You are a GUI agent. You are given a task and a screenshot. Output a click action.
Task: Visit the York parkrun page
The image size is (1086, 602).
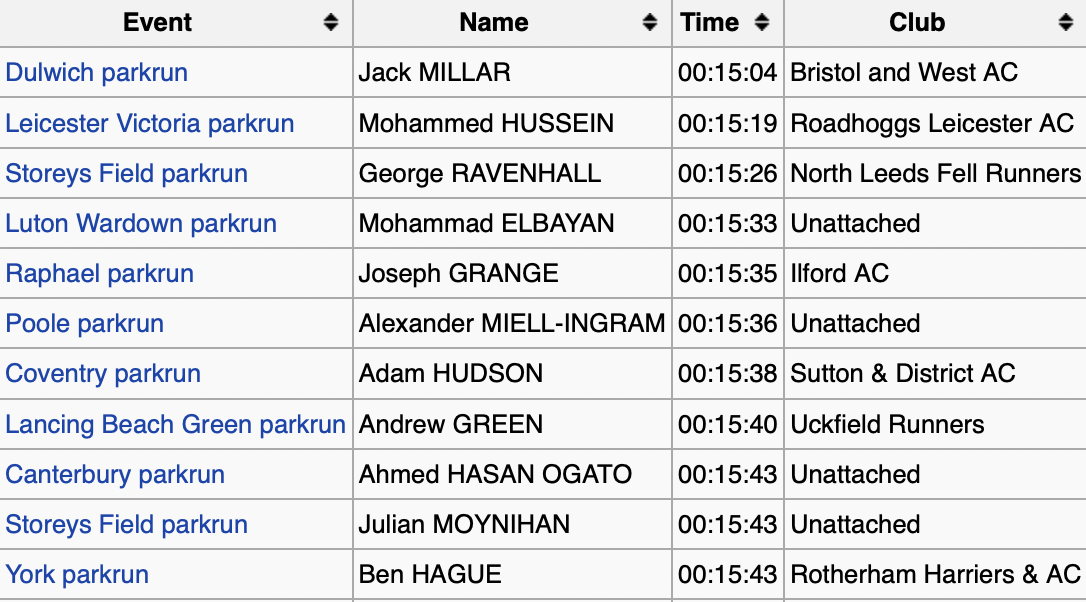(x=77, y=574)
